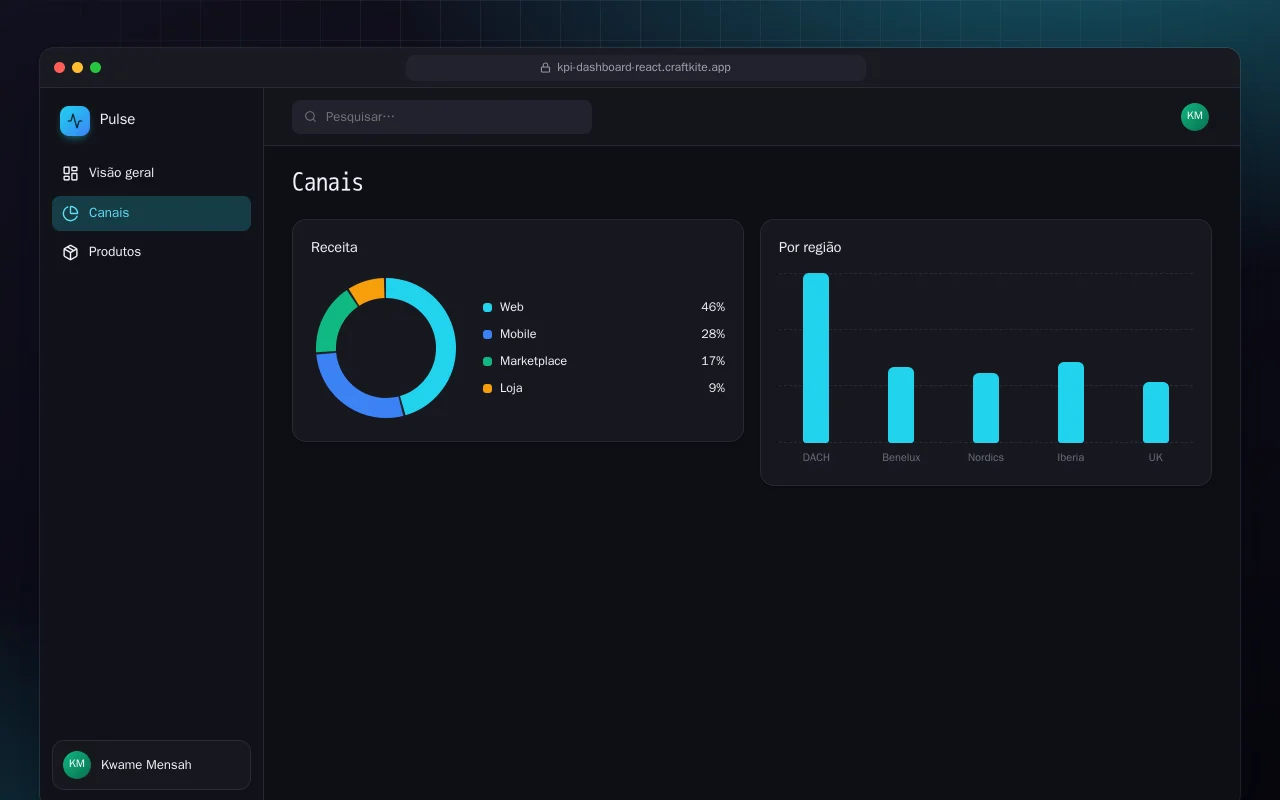Click the orange Loja legend swatch
1280x800 pixels.
click(487, 388)
